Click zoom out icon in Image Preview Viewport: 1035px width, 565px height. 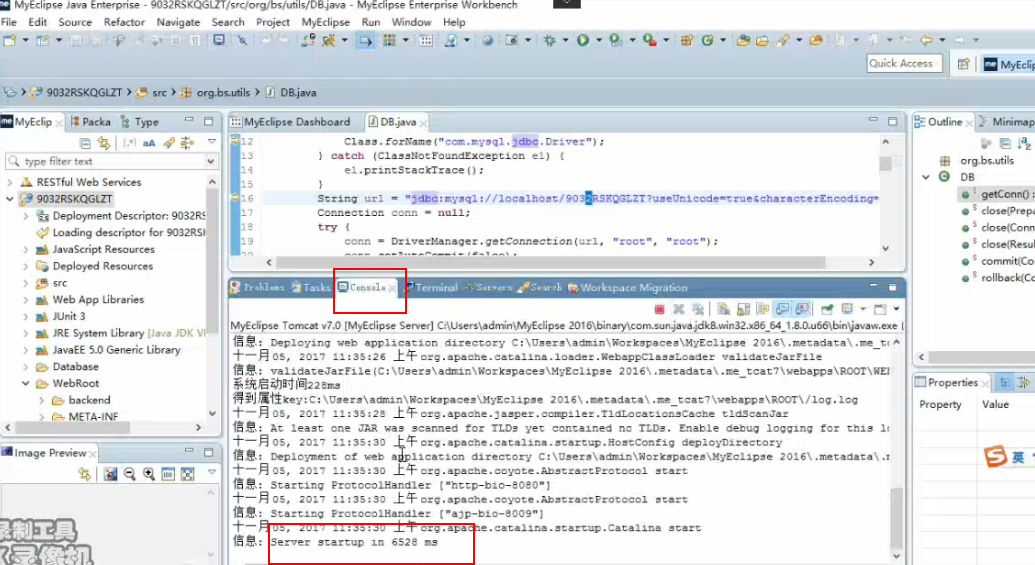pos(129,474)
